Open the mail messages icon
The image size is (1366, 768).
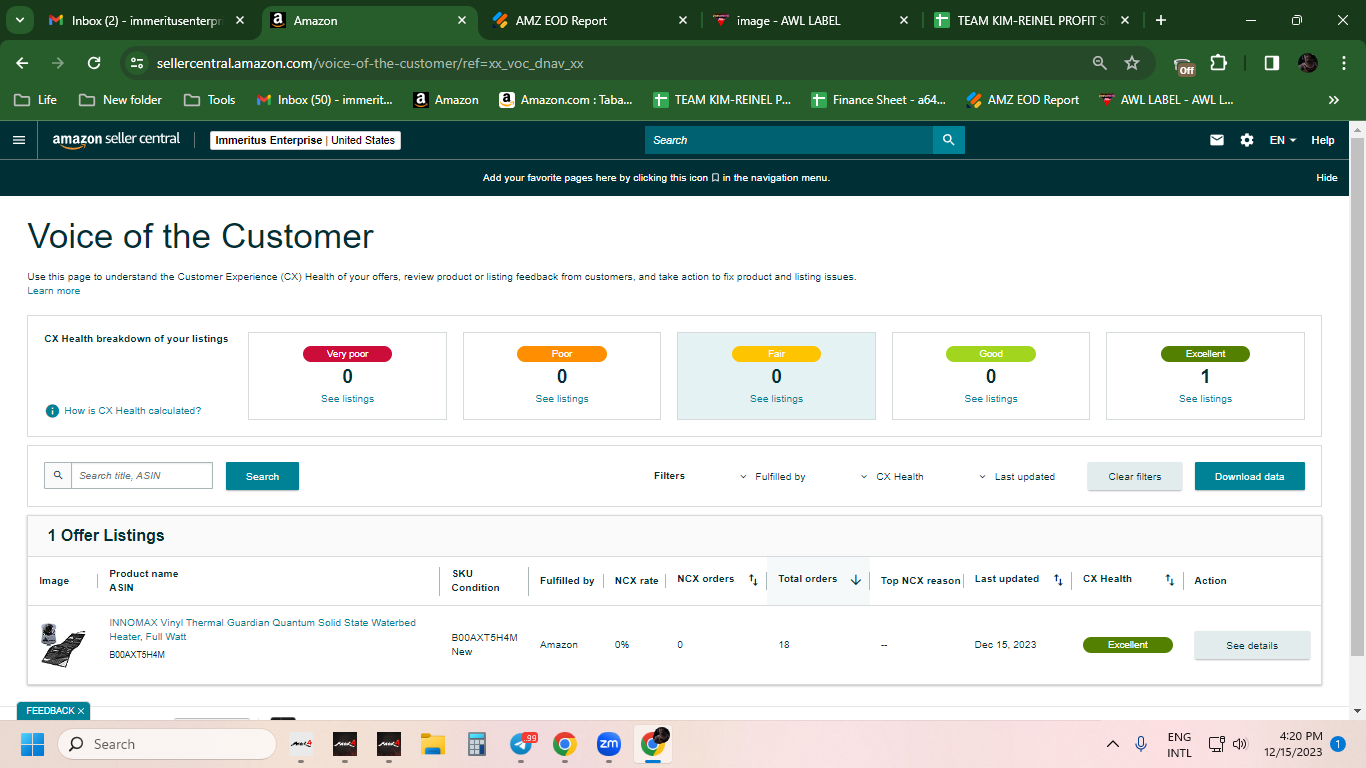pos(1217,140)
